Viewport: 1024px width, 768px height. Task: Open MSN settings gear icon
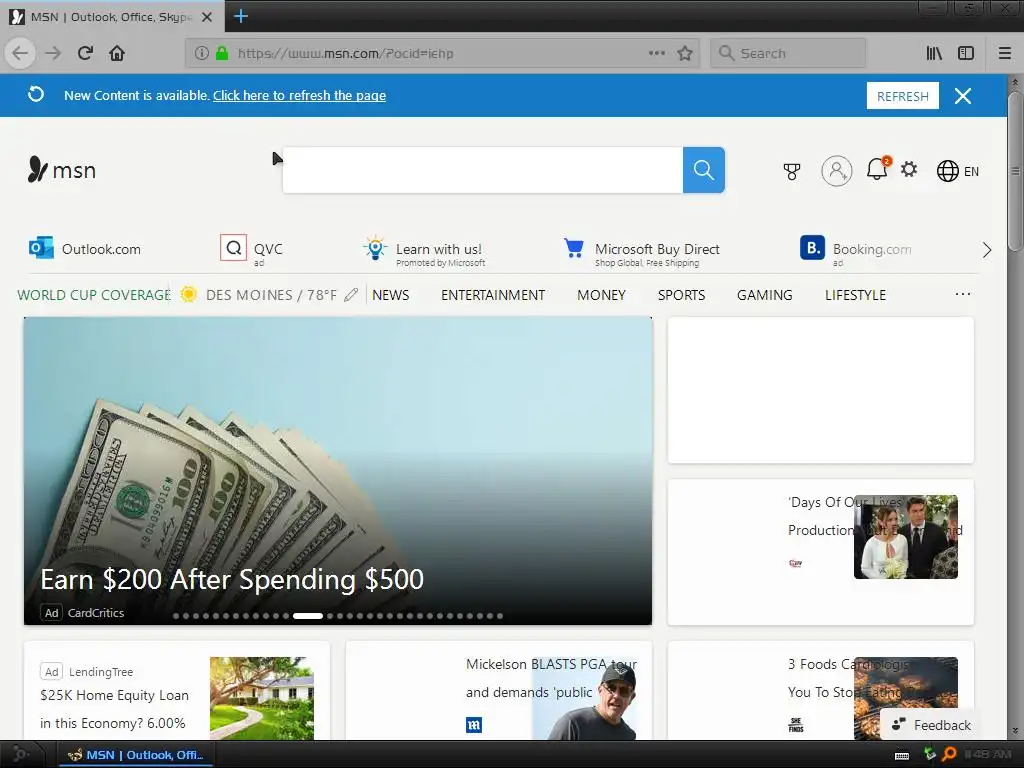pos(909,170)
